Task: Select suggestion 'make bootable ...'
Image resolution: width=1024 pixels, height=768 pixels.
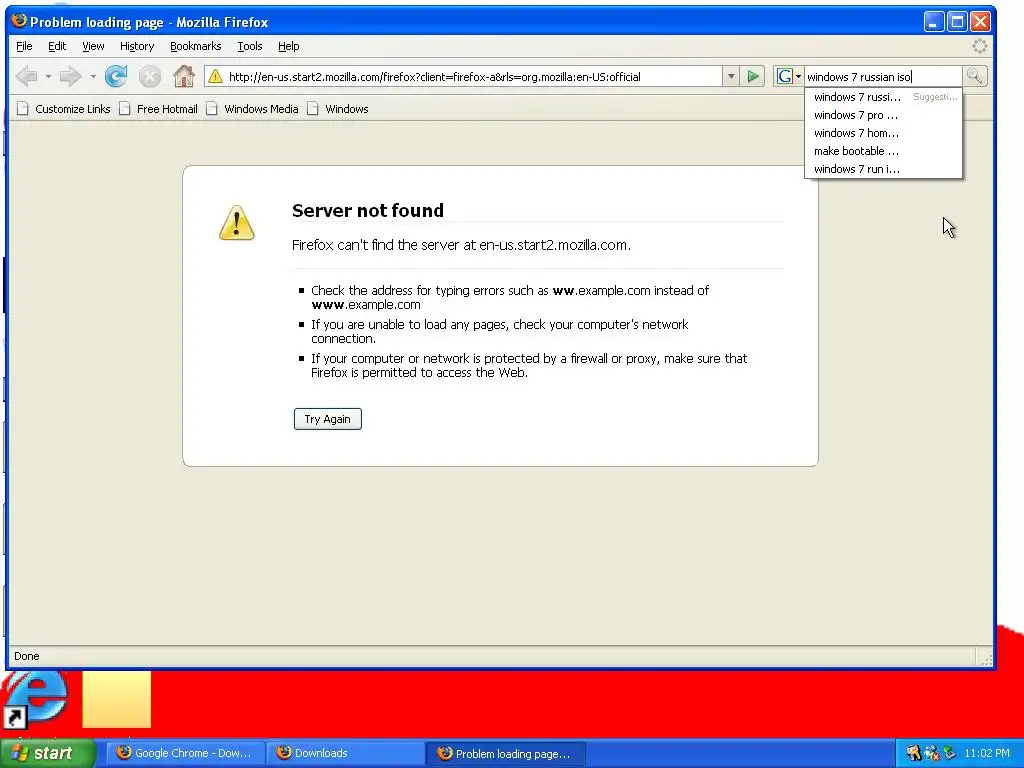Action: 883,151
